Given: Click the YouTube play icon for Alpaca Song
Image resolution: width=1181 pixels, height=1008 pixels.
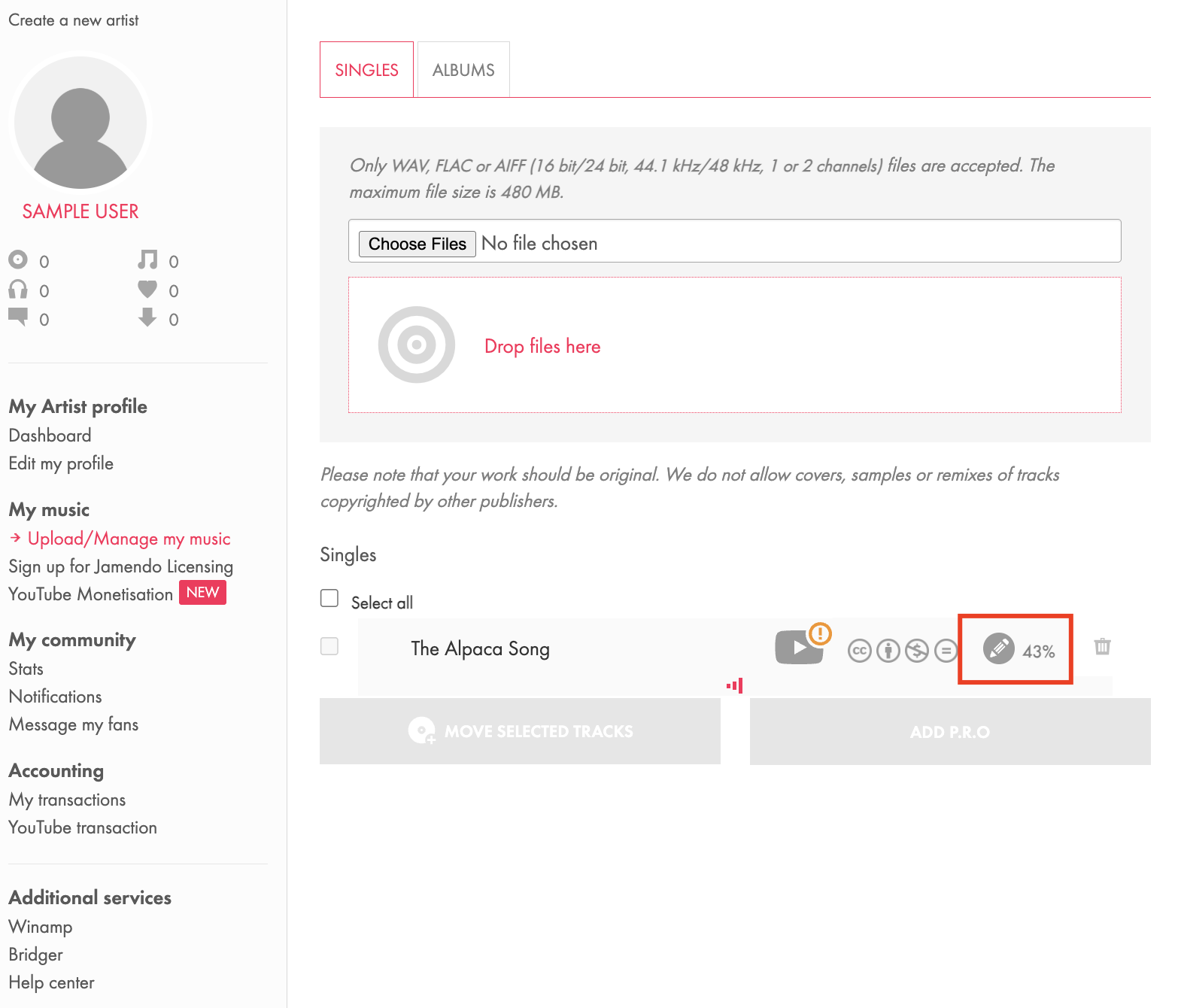Looking at the screenshot, I should (x=799, y=648).
